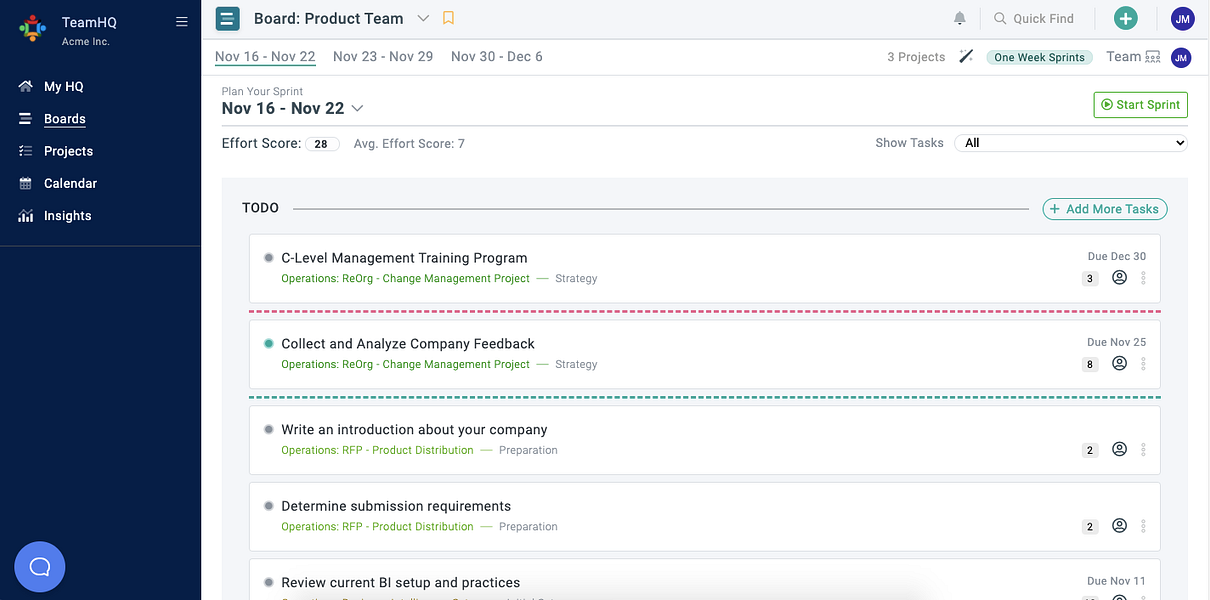The width and height of the screenshot is (1210, 600).
Task: Click the Projects list icon
Action: coord(26,151)
